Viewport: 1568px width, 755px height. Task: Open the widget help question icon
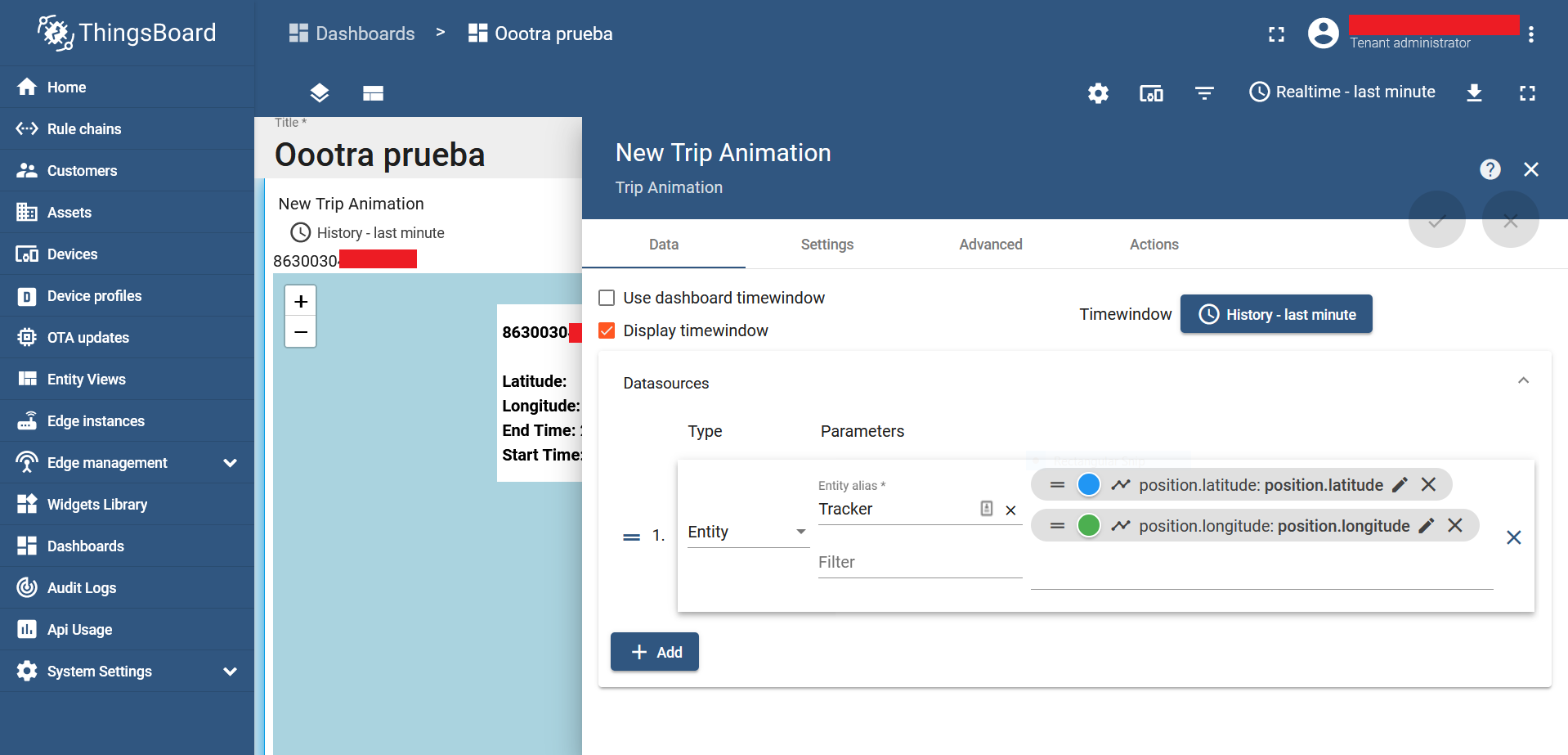click(1490, 169)
